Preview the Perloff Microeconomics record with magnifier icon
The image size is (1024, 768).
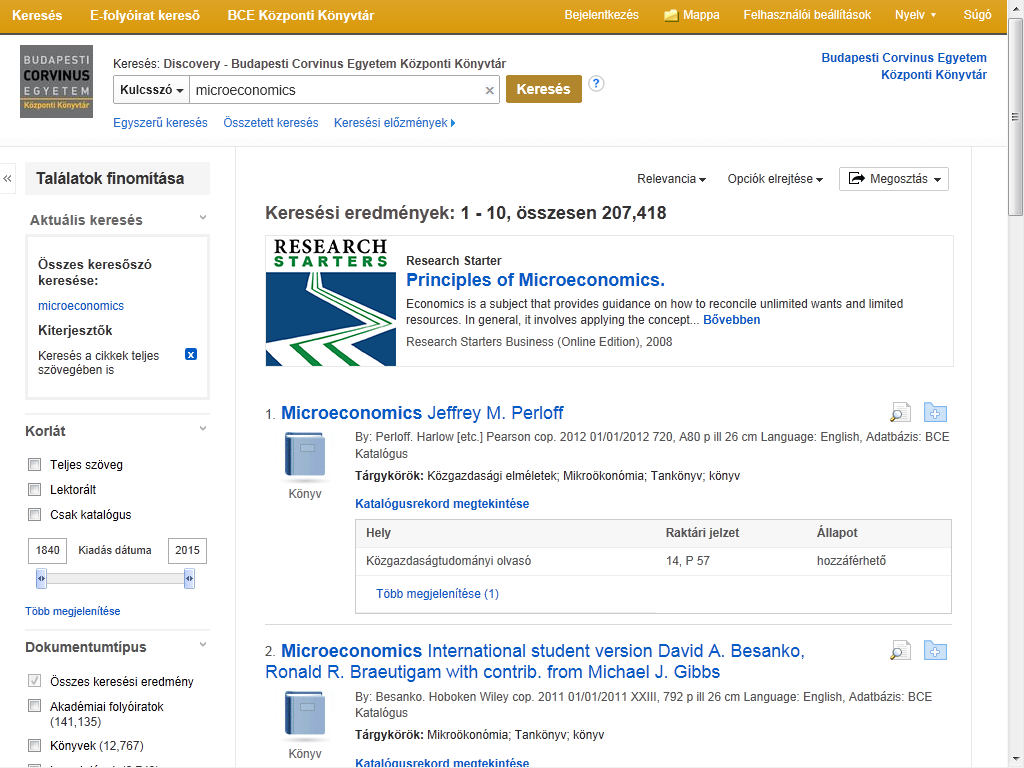tap(901, 413)
